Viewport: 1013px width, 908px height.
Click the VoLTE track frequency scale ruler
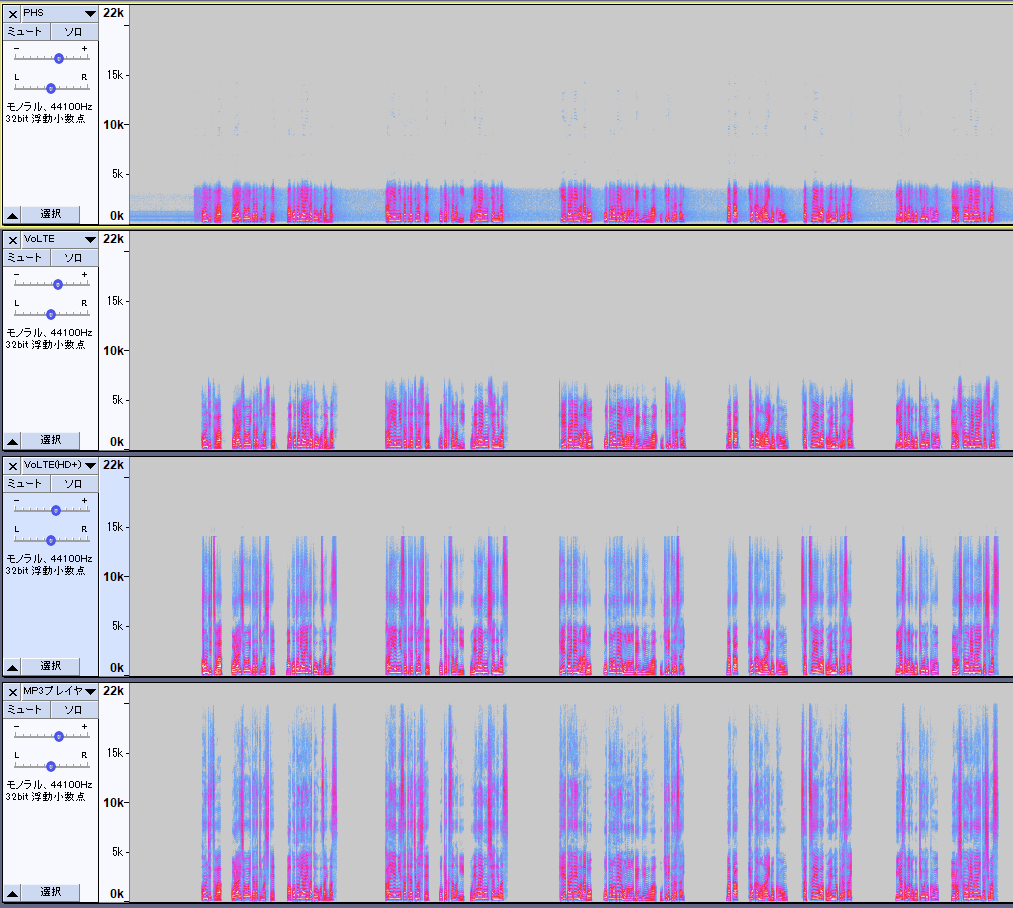click(114, 341)
